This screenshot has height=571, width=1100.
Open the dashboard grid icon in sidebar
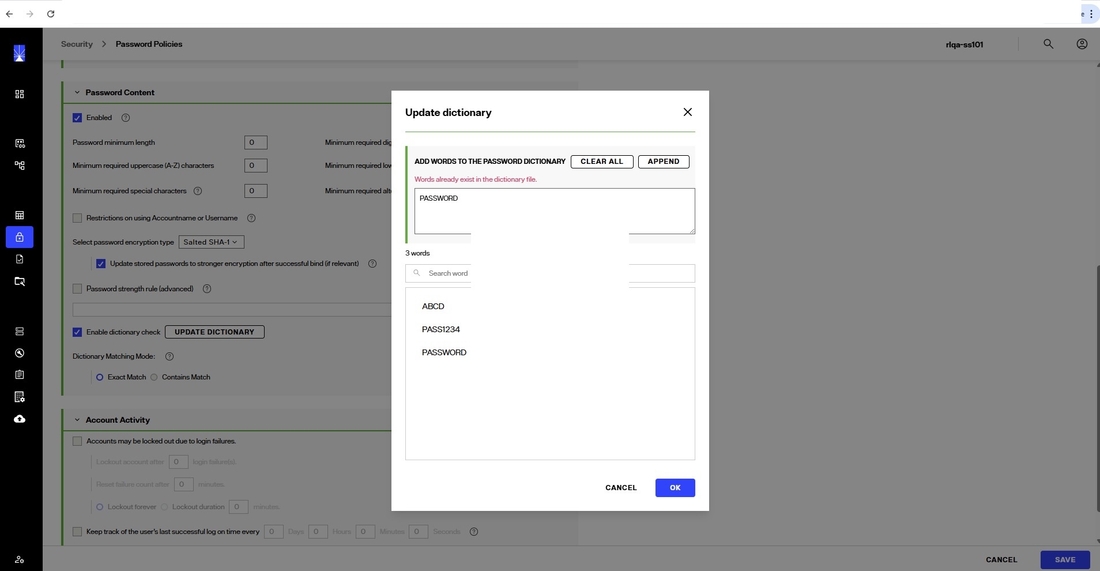(x=20, y=94)
